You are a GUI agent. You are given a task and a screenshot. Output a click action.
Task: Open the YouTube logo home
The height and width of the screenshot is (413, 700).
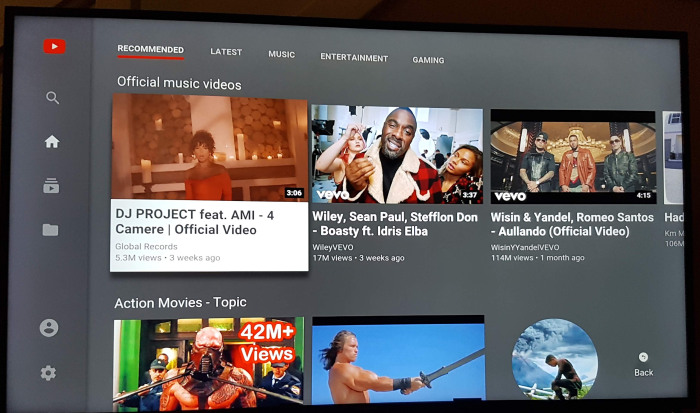[54, 46]
